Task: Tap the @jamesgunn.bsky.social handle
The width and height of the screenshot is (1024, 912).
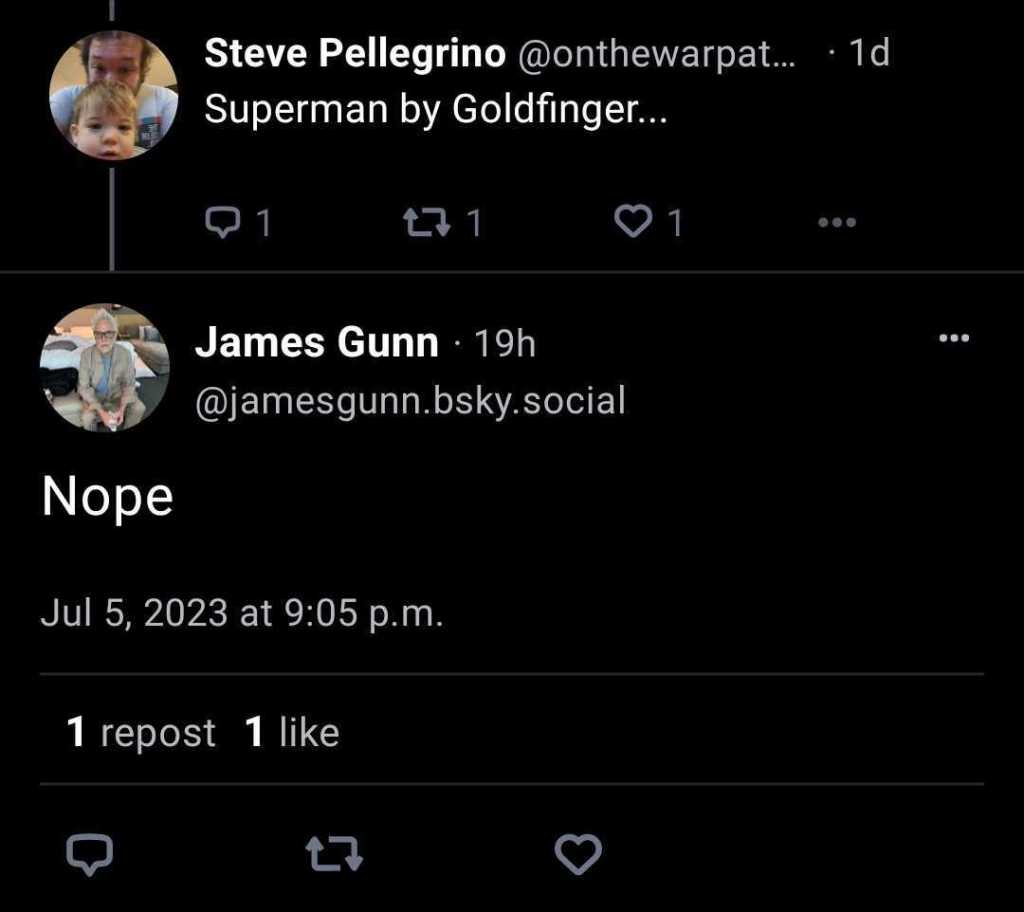Action: [410, 401]
